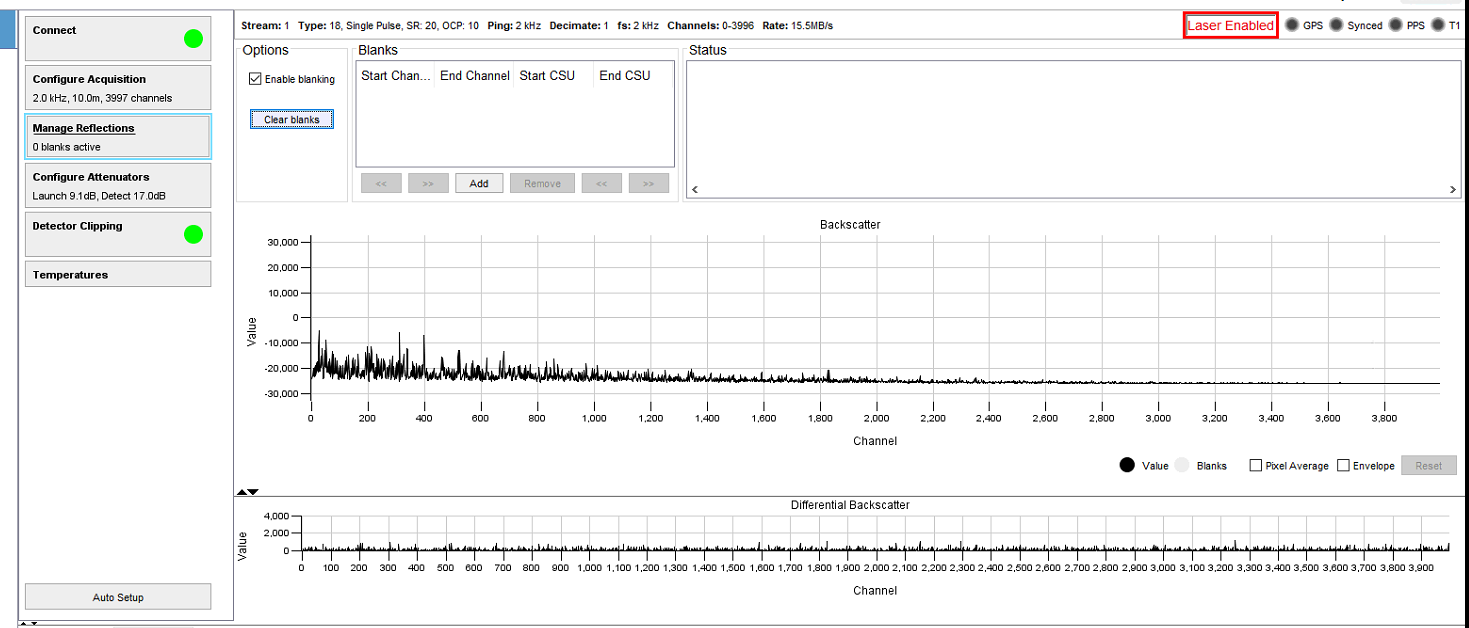The image size is (1469, 628).
Task: Enable the Pixel Average checkbox
Action: (x=1256, y=466)
